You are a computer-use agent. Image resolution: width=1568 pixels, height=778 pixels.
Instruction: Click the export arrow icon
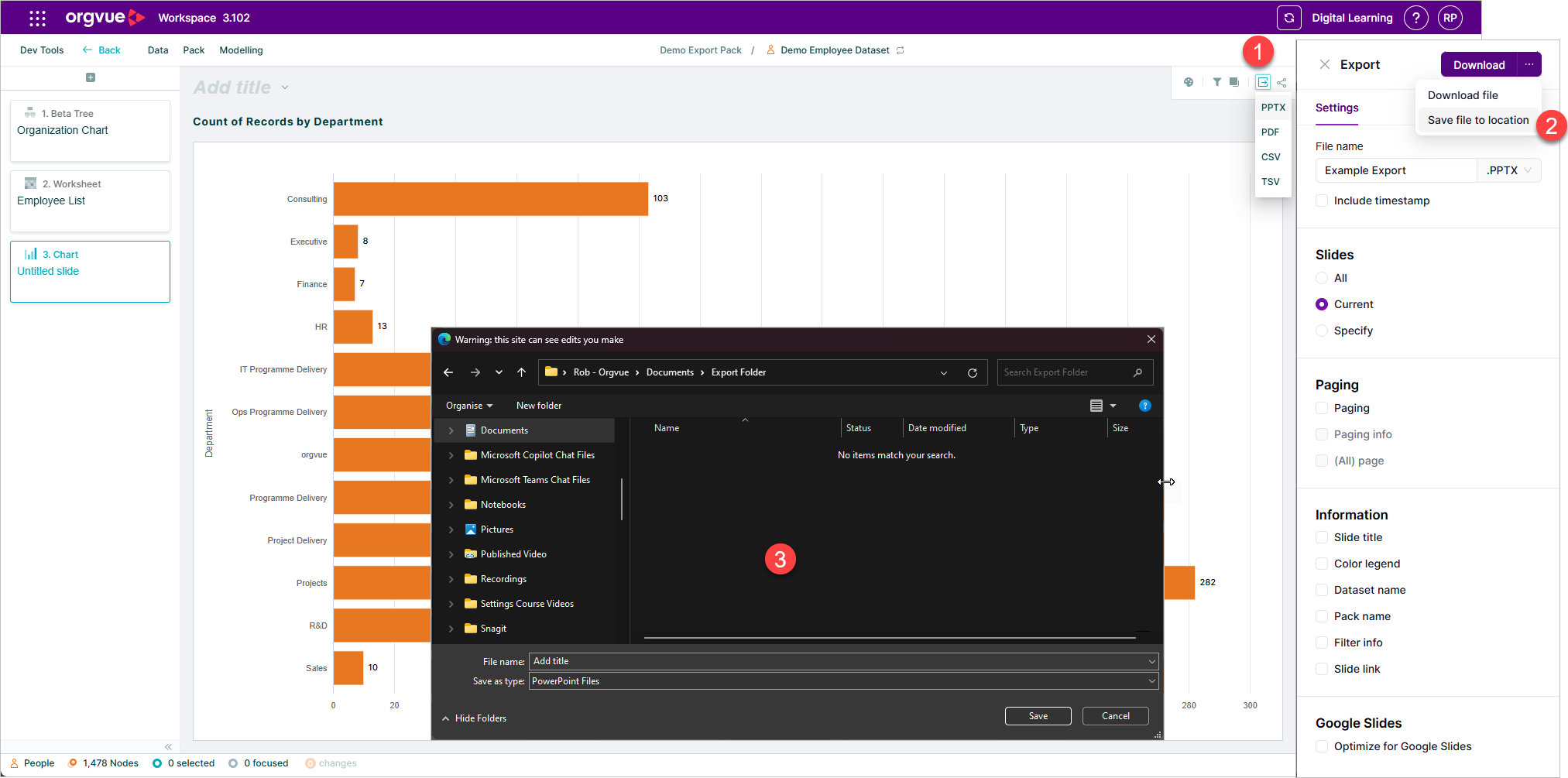[1263, 82]
